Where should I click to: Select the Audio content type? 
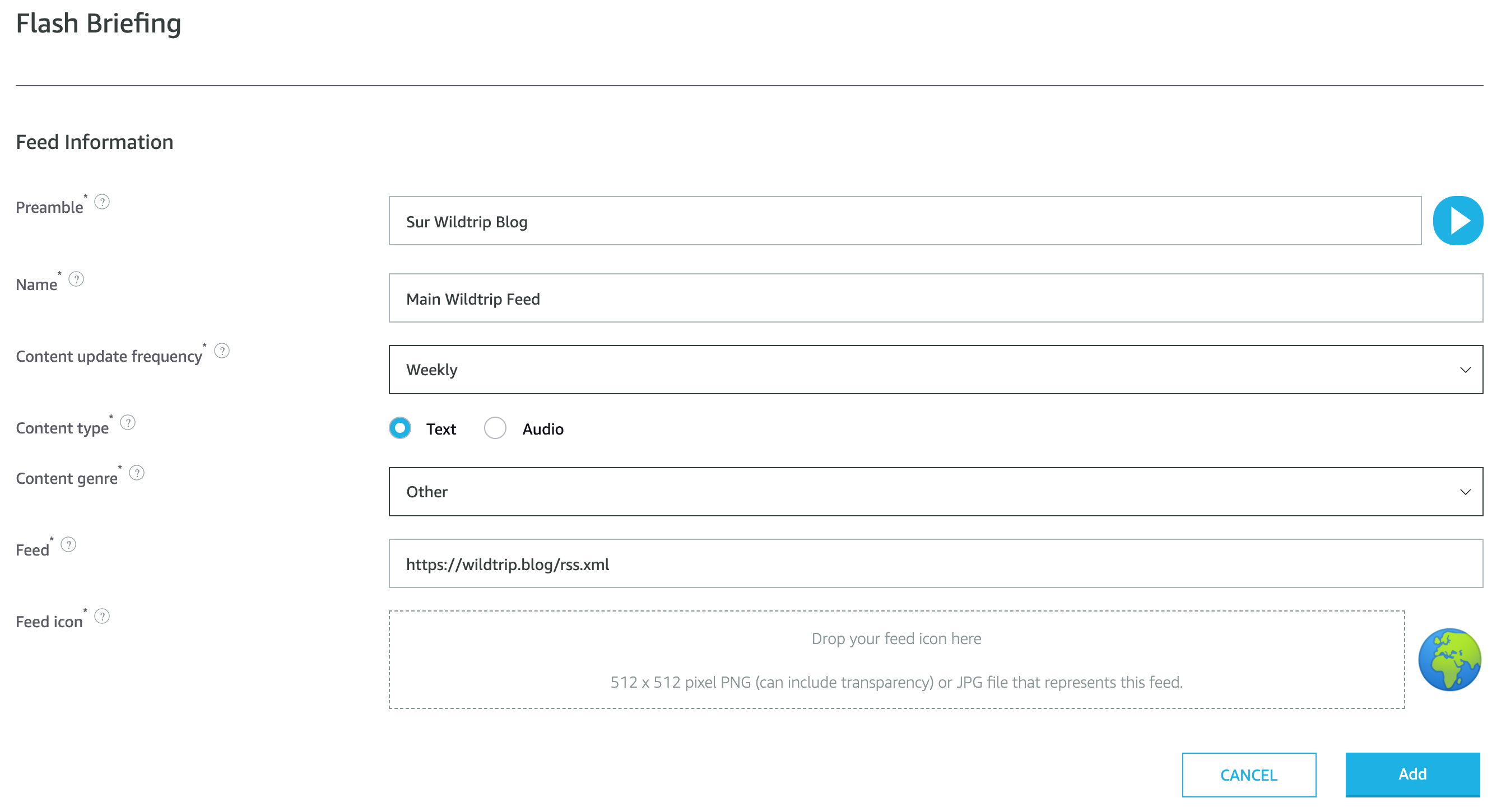coord(495,428)
